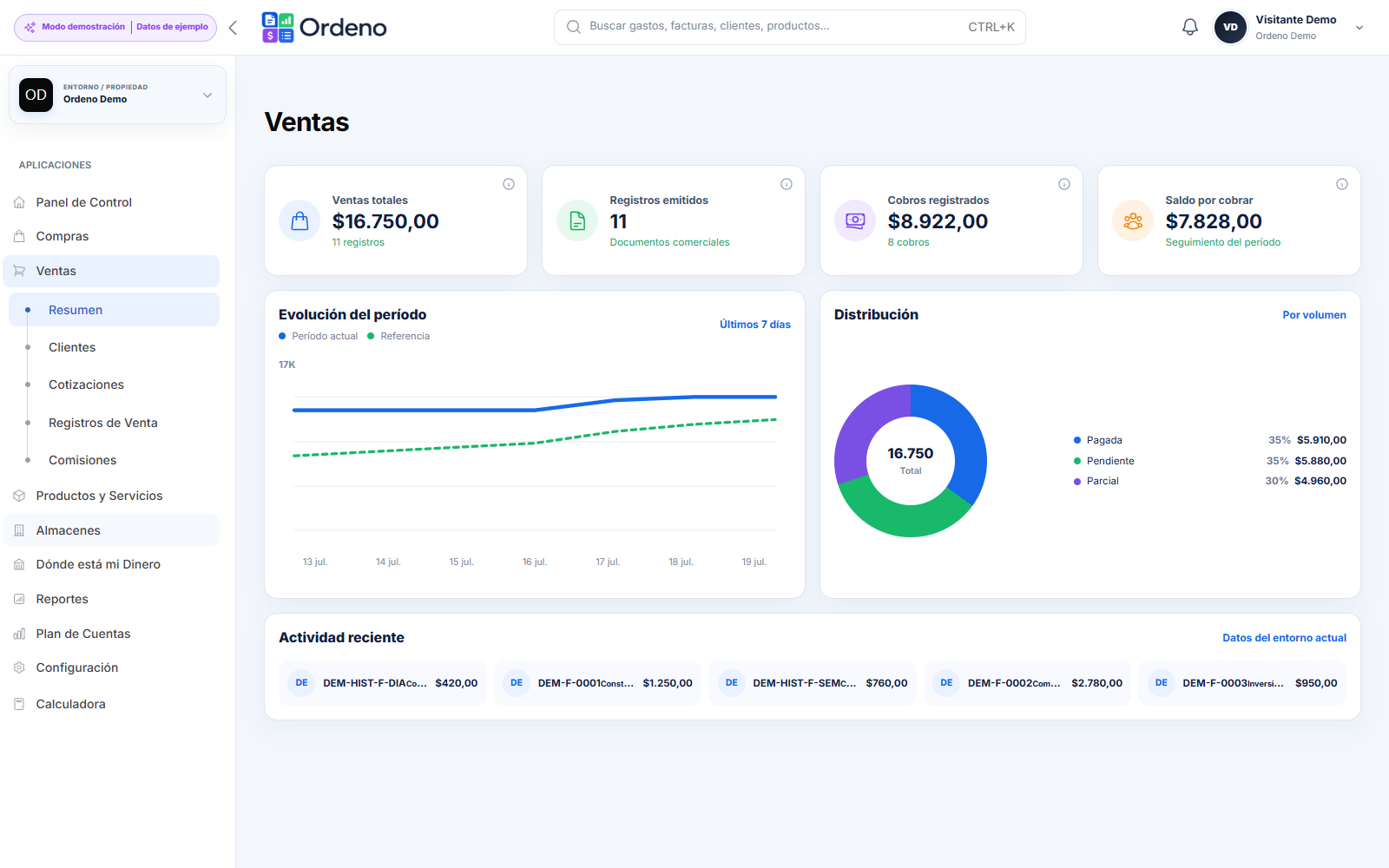Click the Configuración gear icon
1389x868 pixels.
[x=19, y=667]
